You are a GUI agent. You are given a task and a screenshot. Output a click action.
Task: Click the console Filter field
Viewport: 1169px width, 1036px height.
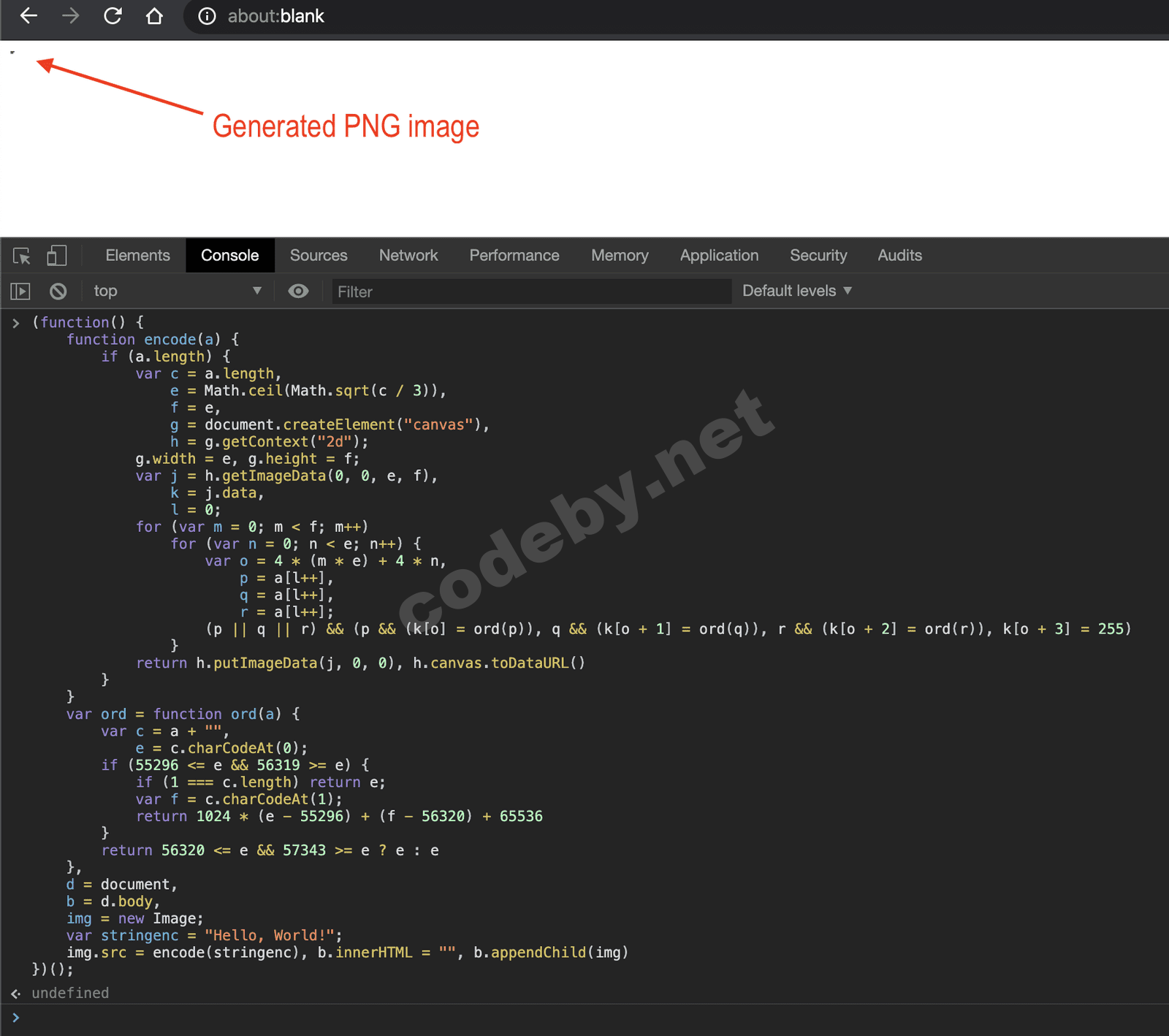pos(531,292)
